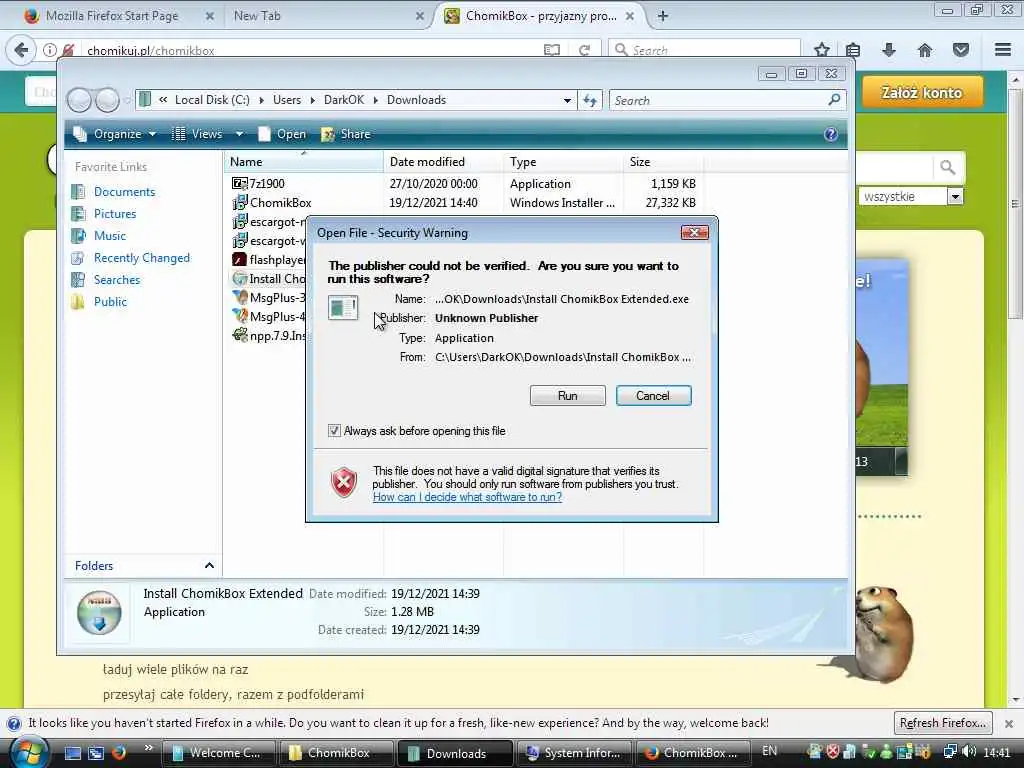Switch to System Information taskbar item
The image size is (1024, 768).
pyautogui.click(x=573, y=754)
